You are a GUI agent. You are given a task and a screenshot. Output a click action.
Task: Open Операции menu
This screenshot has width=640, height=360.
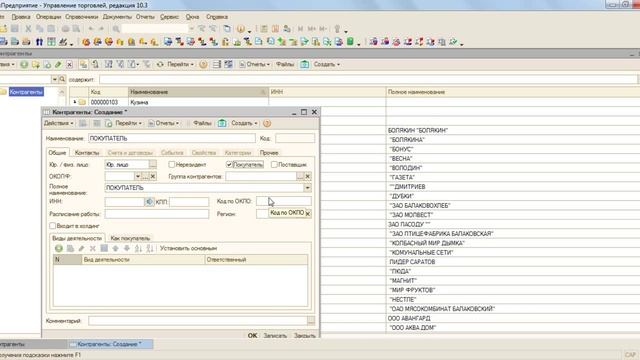click(48, 17)
